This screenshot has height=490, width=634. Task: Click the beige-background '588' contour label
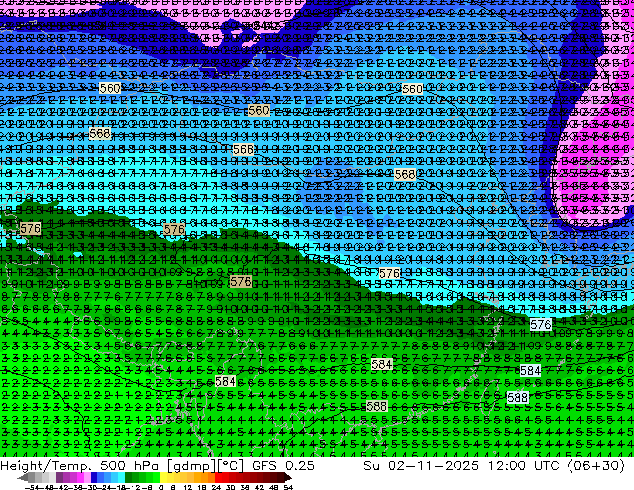[376, 406]
